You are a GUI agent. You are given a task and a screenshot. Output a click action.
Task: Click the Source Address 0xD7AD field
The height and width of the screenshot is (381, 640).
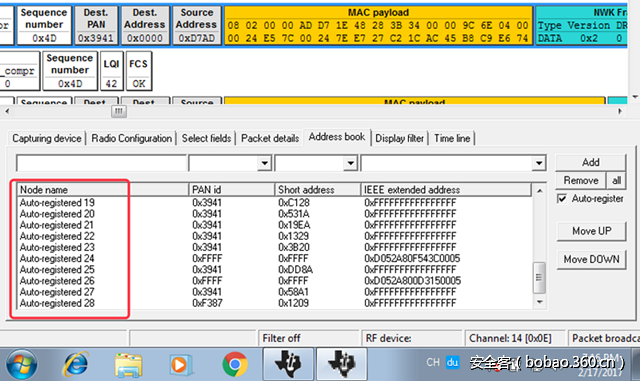pos(197,25)
